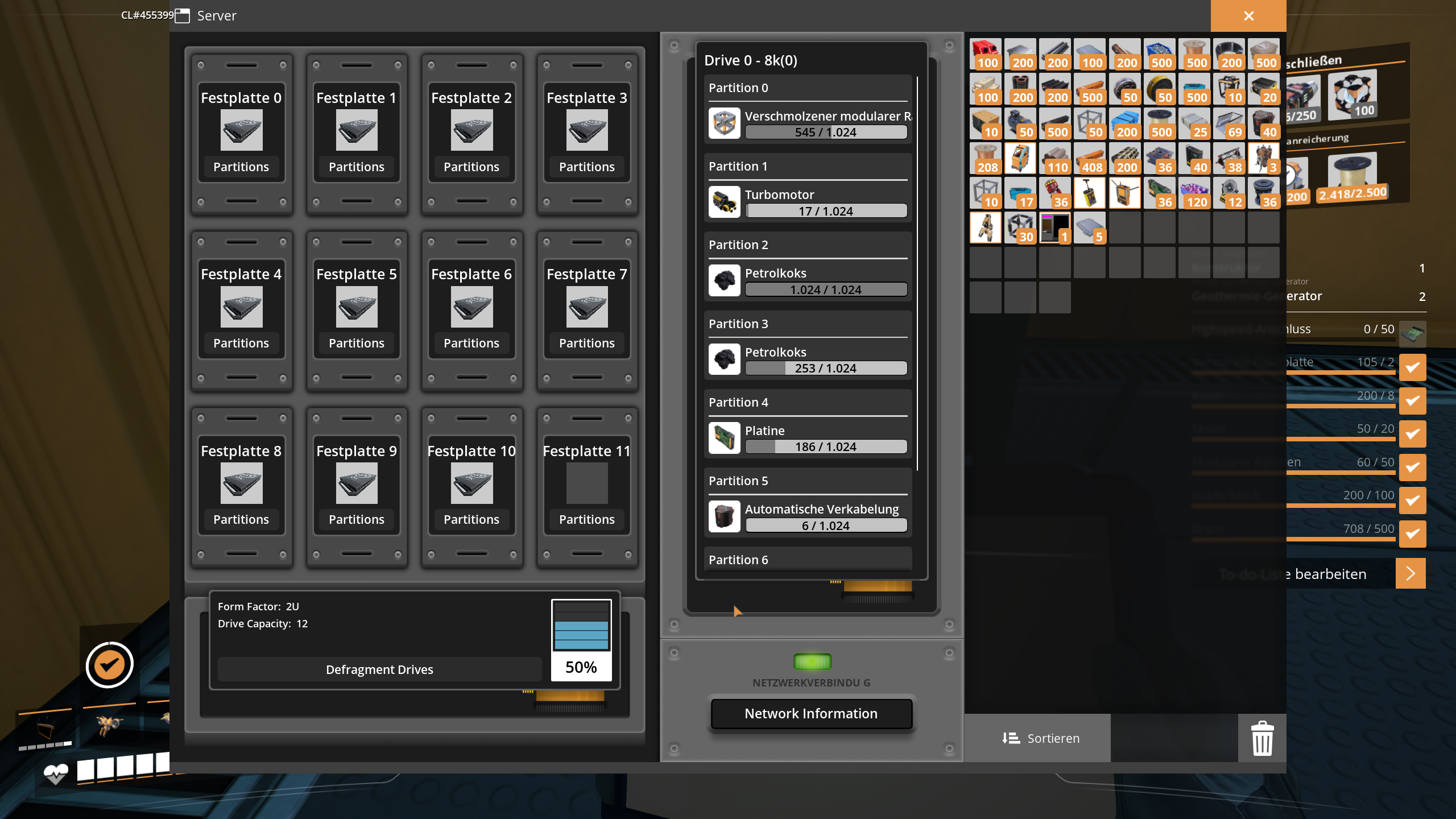Screen dimensions: 1456x819
Task: Click the Petrolkoks icon in Partition 2
Action: 724,280
